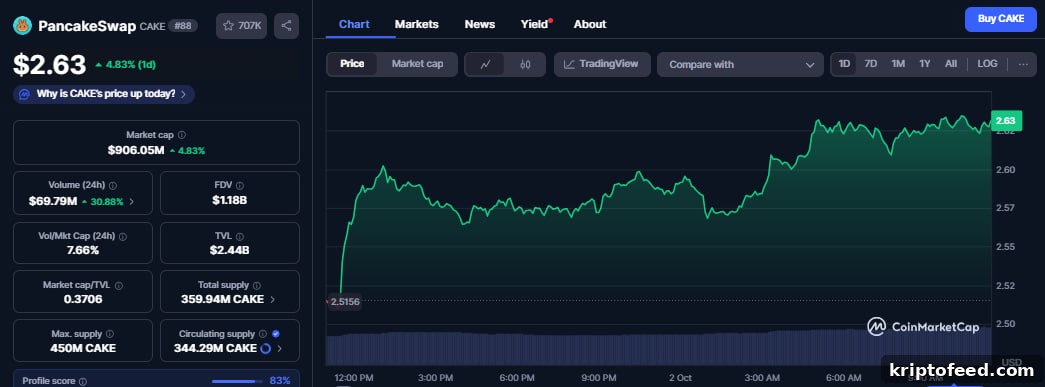Click Market cap/TVL info icon
The width and height of the screenshot is (1045, 387).
119,285
